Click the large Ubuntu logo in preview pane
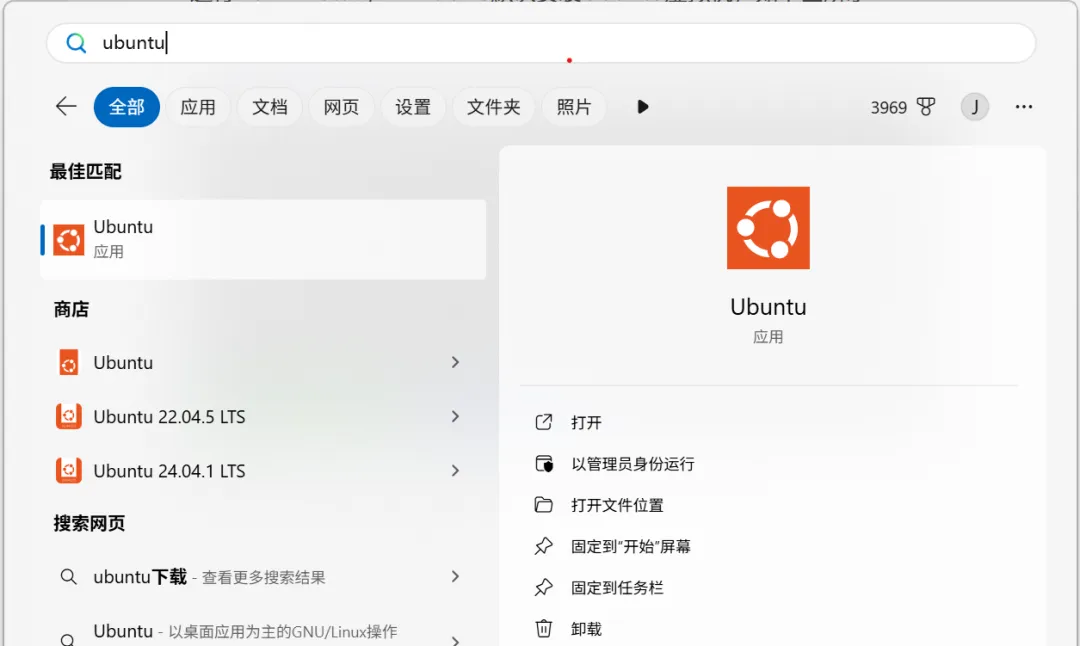The height and width of the screenshot is (646, 1080). point(768,228)
